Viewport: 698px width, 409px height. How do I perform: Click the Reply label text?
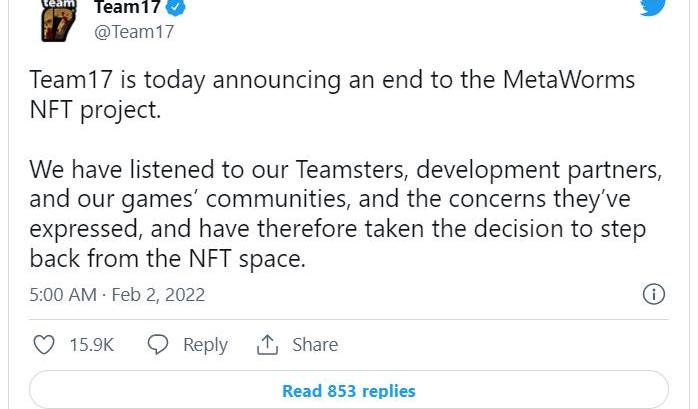pos(205,345)
